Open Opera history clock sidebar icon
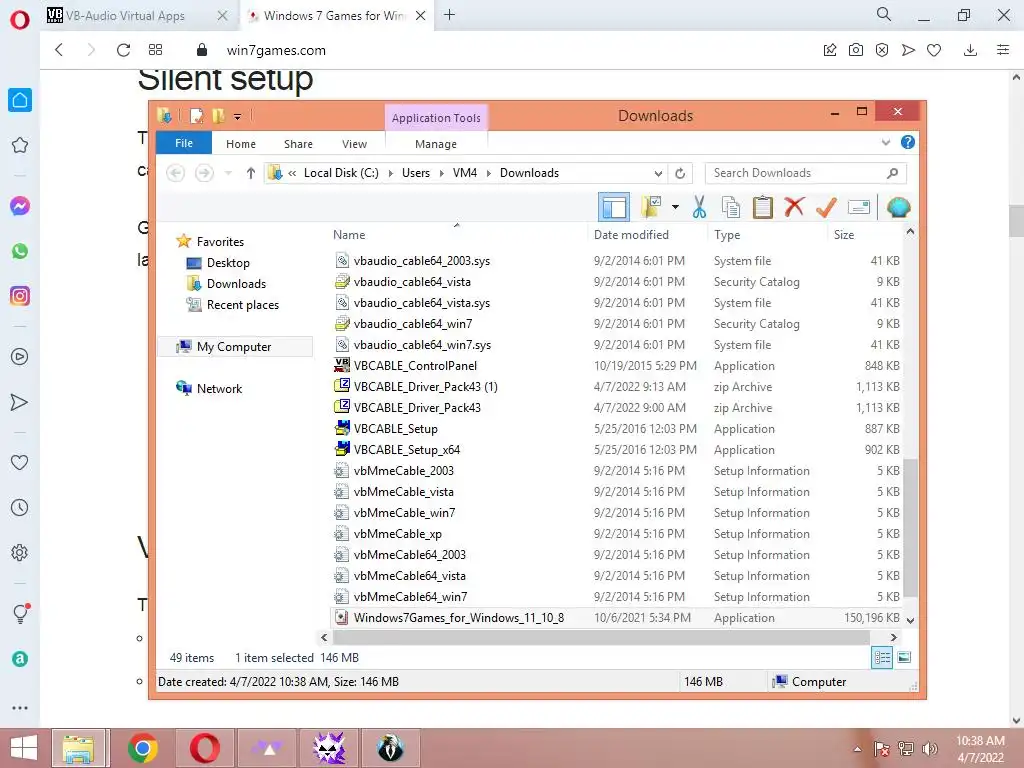This screenshot has height=768, width=1024. 20,507
